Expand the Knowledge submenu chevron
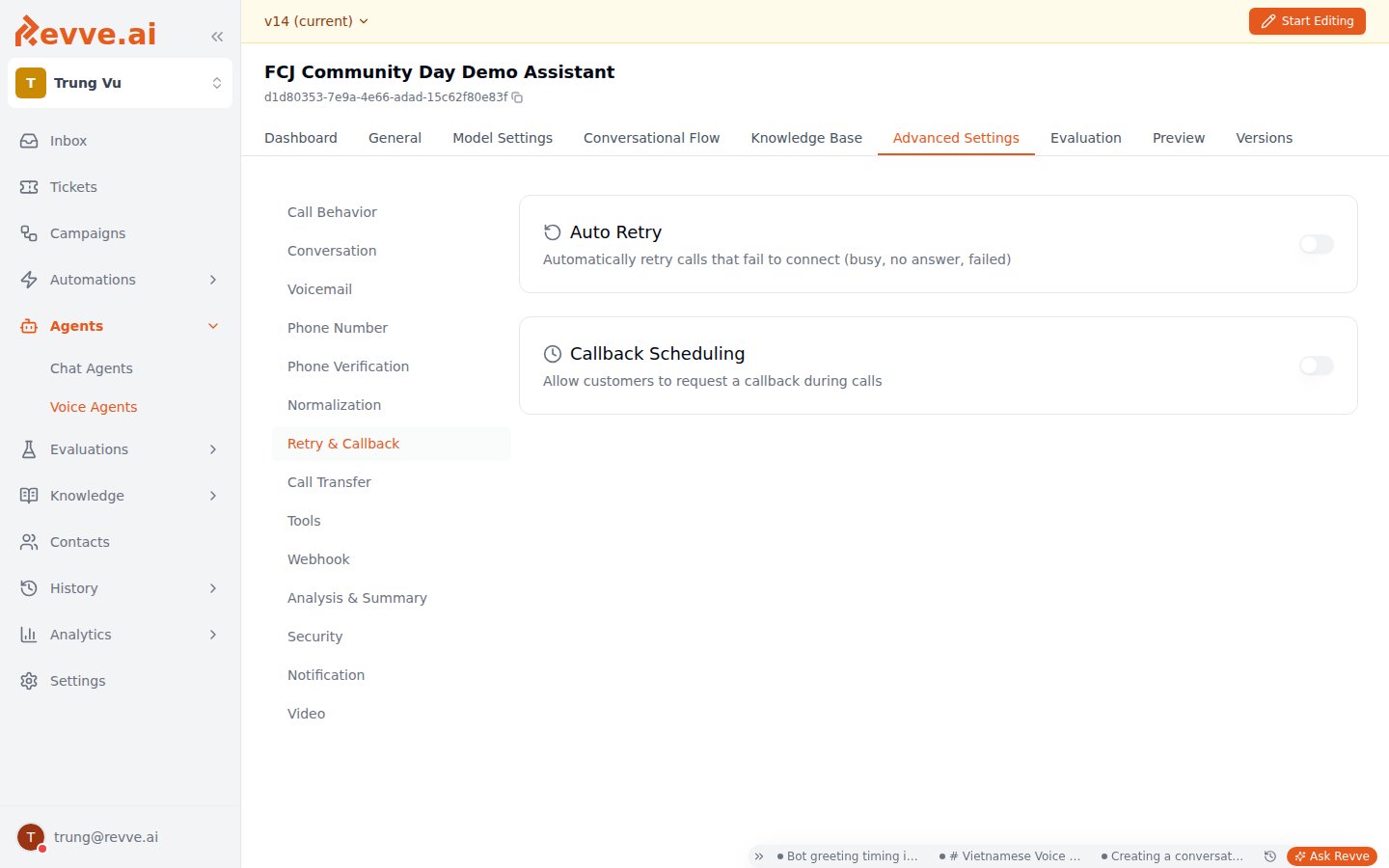The image size is (1389, 868). (213, 496)
